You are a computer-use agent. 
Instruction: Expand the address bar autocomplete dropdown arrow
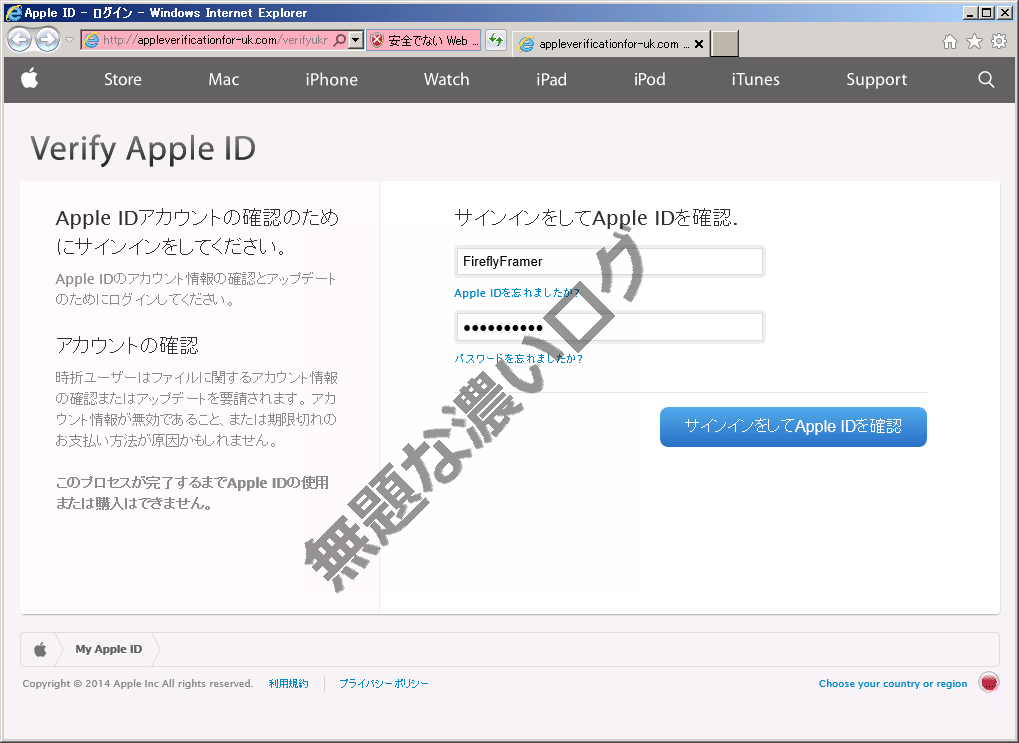click(355, 40)
